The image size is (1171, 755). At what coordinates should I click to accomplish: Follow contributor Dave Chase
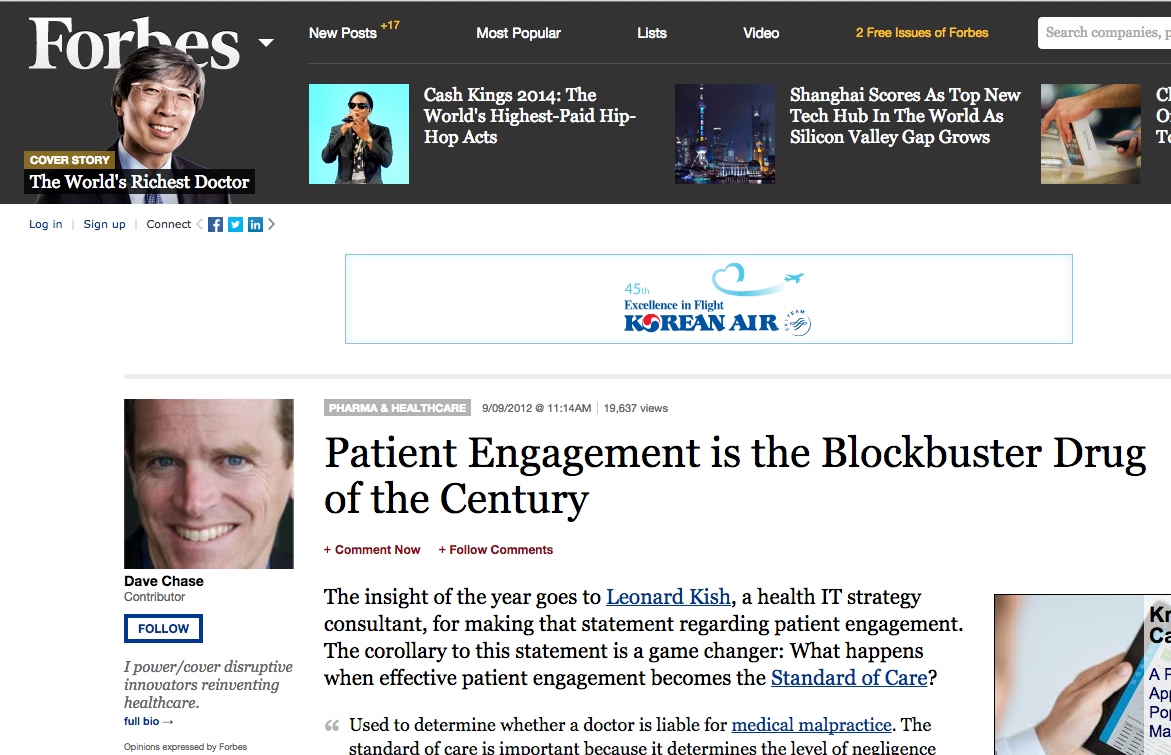(x=163, y=629)
